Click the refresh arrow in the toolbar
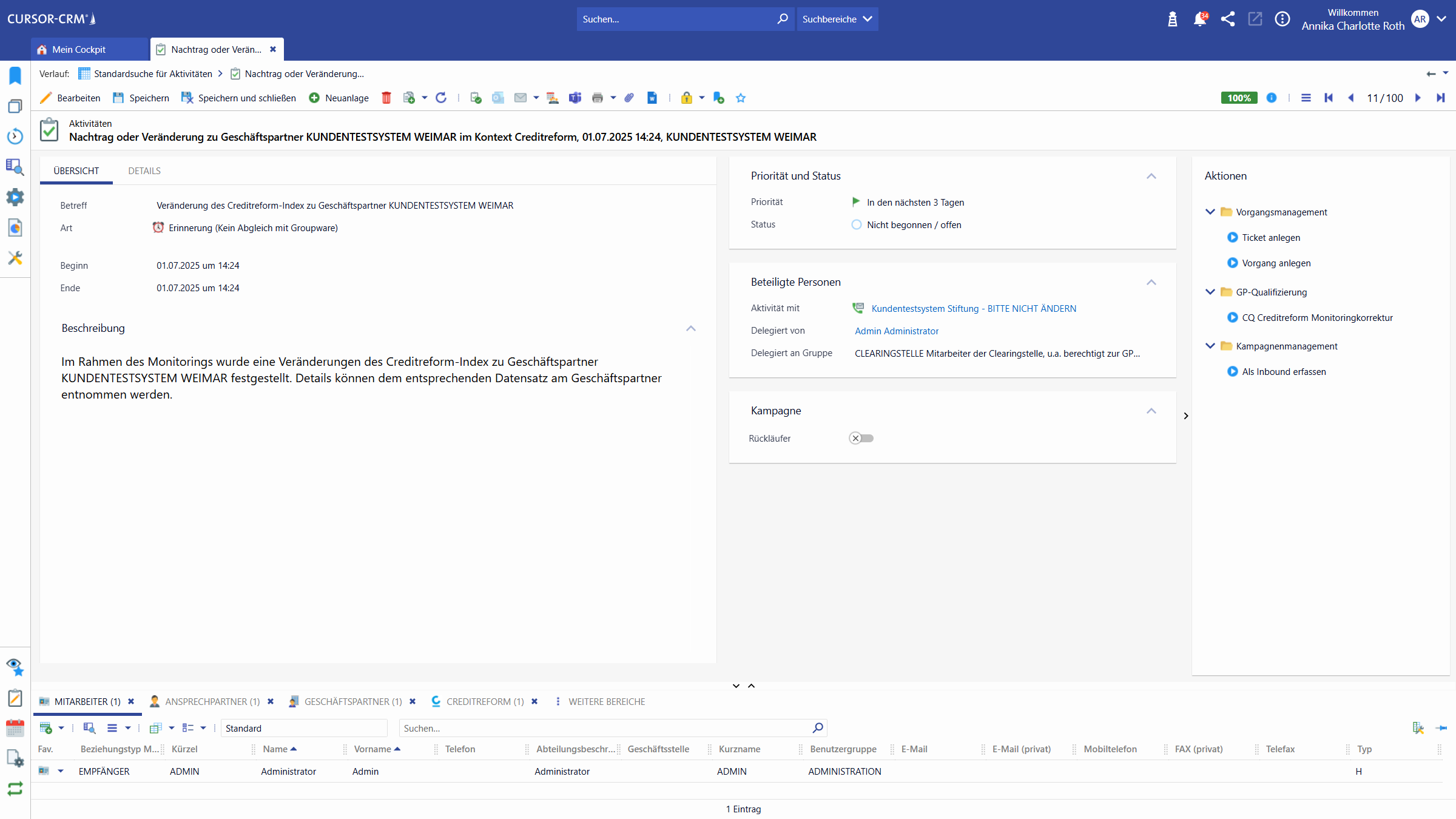Viewport: 1456px width, 819px height. 441,98
